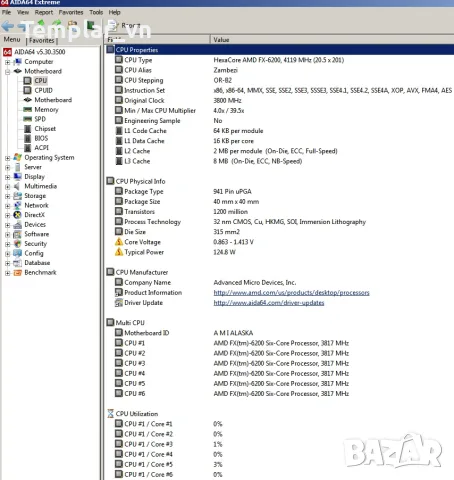Select the Motherboard sub-item icon under CPUID

click(28, 100)
